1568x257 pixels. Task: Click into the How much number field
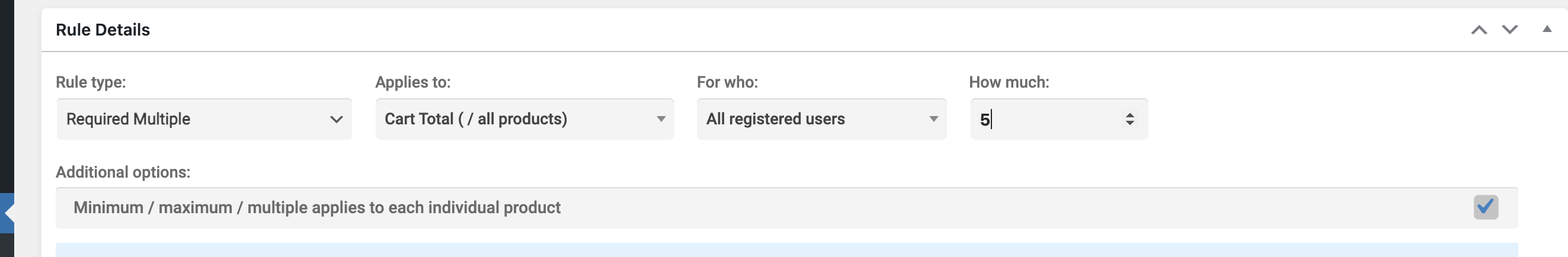tap(1047, 119)
